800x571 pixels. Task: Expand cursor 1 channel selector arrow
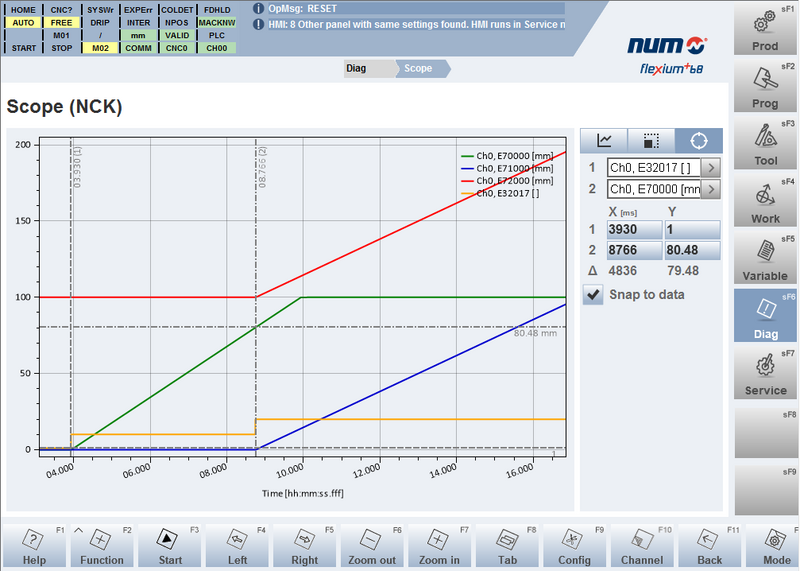tap(711, 167)
